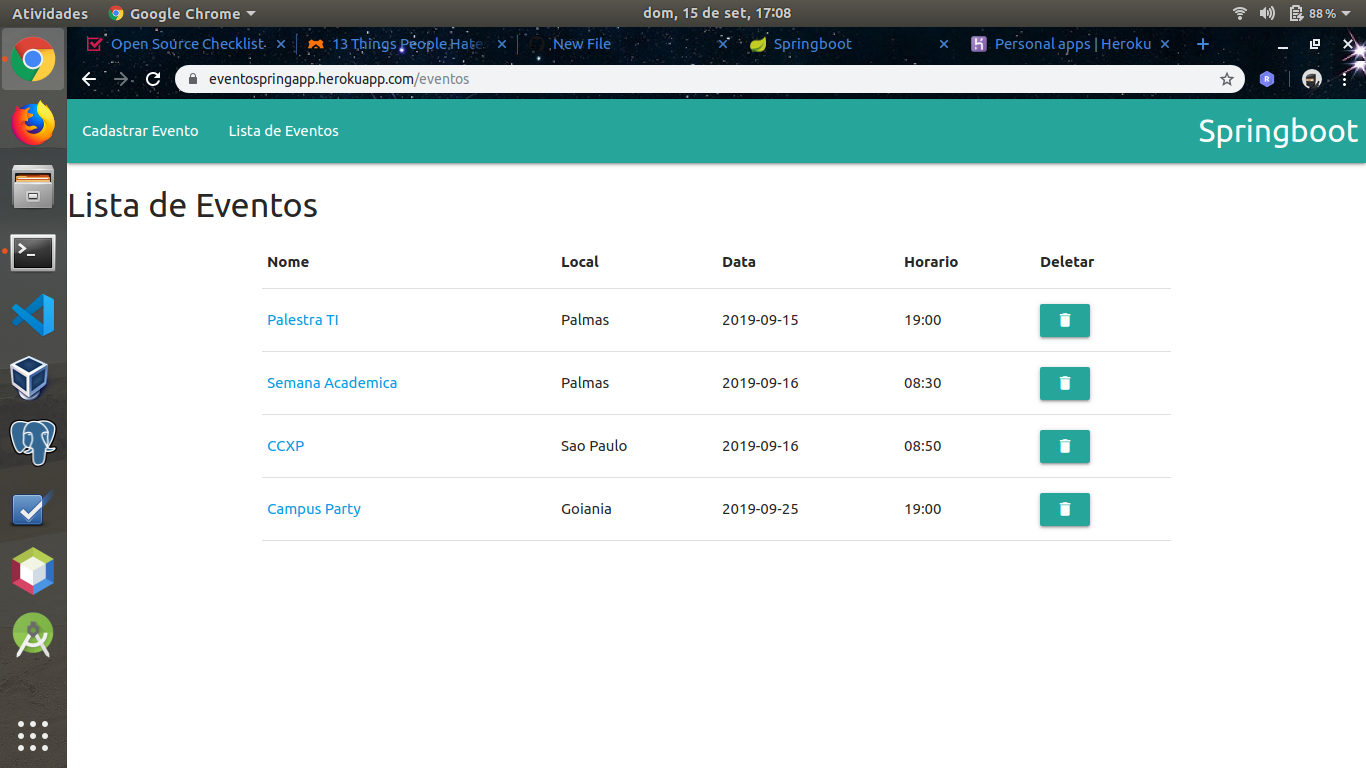1366x768 pixels.
Task: Open the clock and calendar in top bar
Action: pos(717,13)
